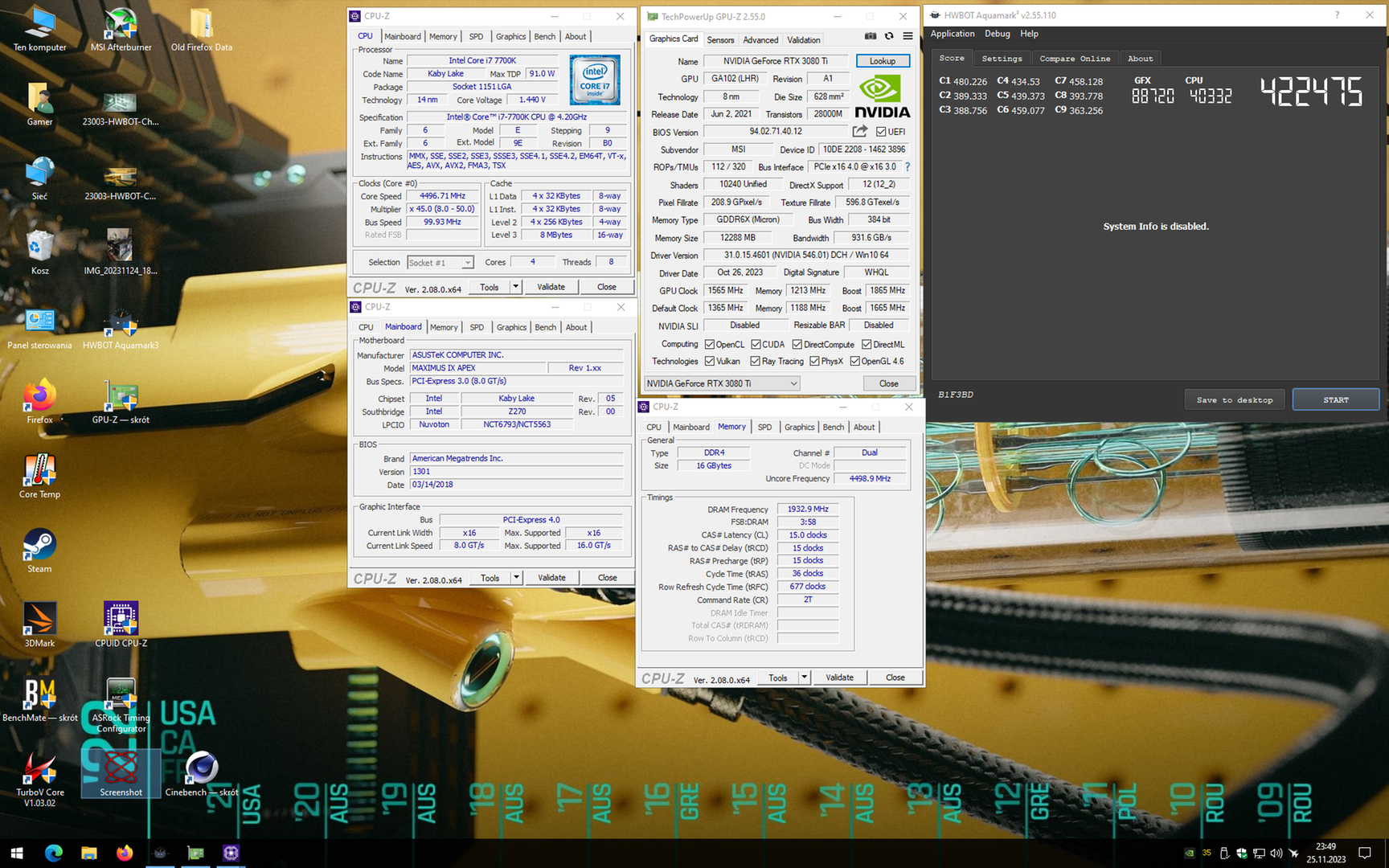The height and width of the screenshot is (868, 1389).
Task: Click the BIOS export share icon in GPU-Z
Action: tap(860, 131)
